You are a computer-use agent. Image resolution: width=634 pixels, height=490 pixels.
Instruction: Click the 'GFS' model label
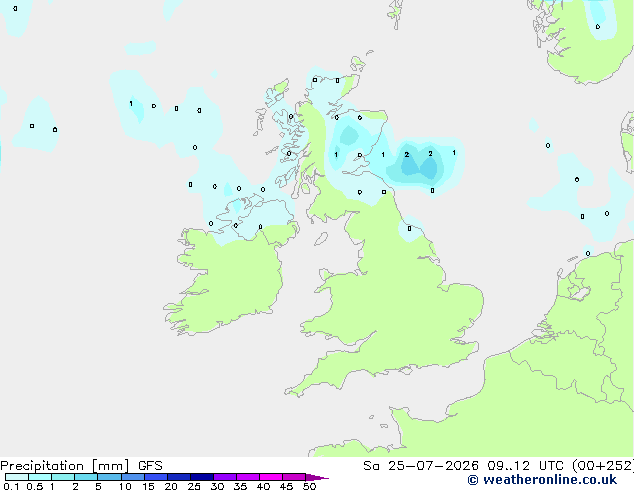[150, 466]
